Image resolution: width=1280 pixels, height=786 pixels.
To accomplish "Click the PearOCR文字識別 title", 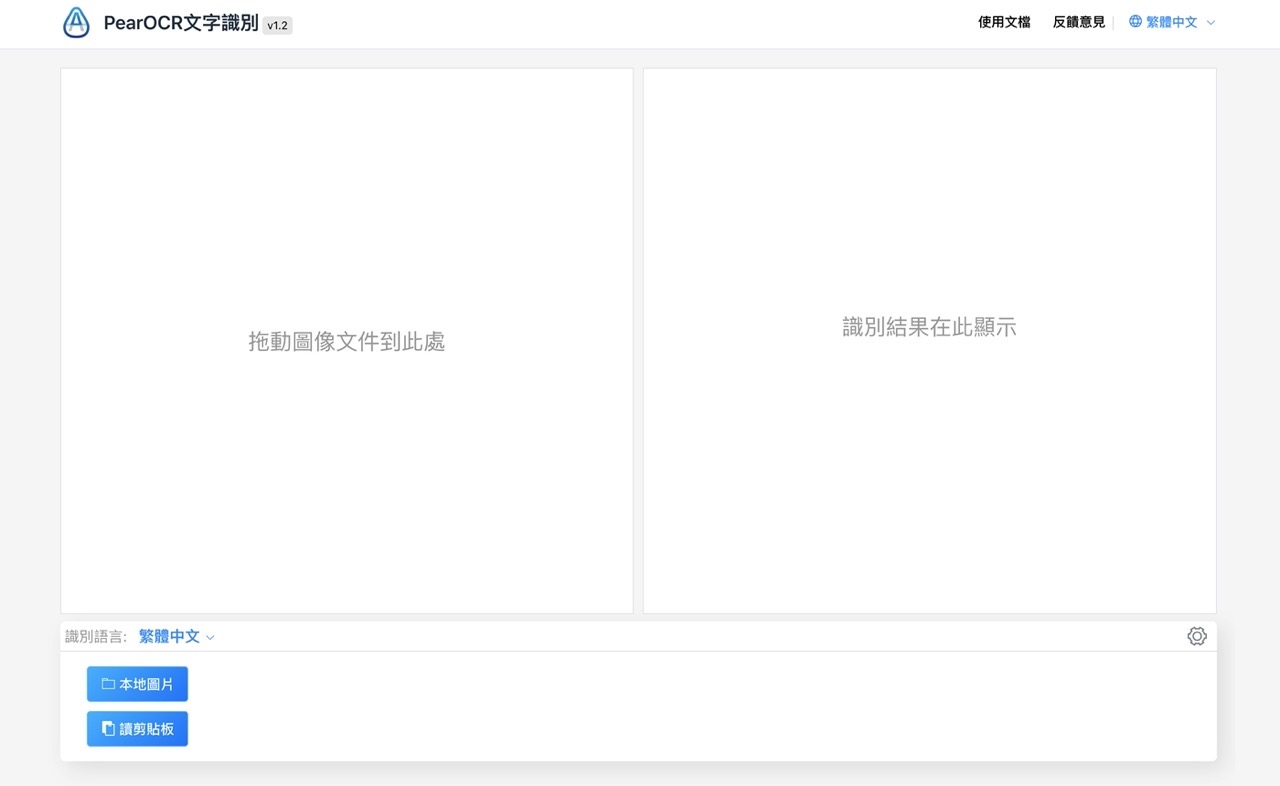I will click(x=181, y=23).
